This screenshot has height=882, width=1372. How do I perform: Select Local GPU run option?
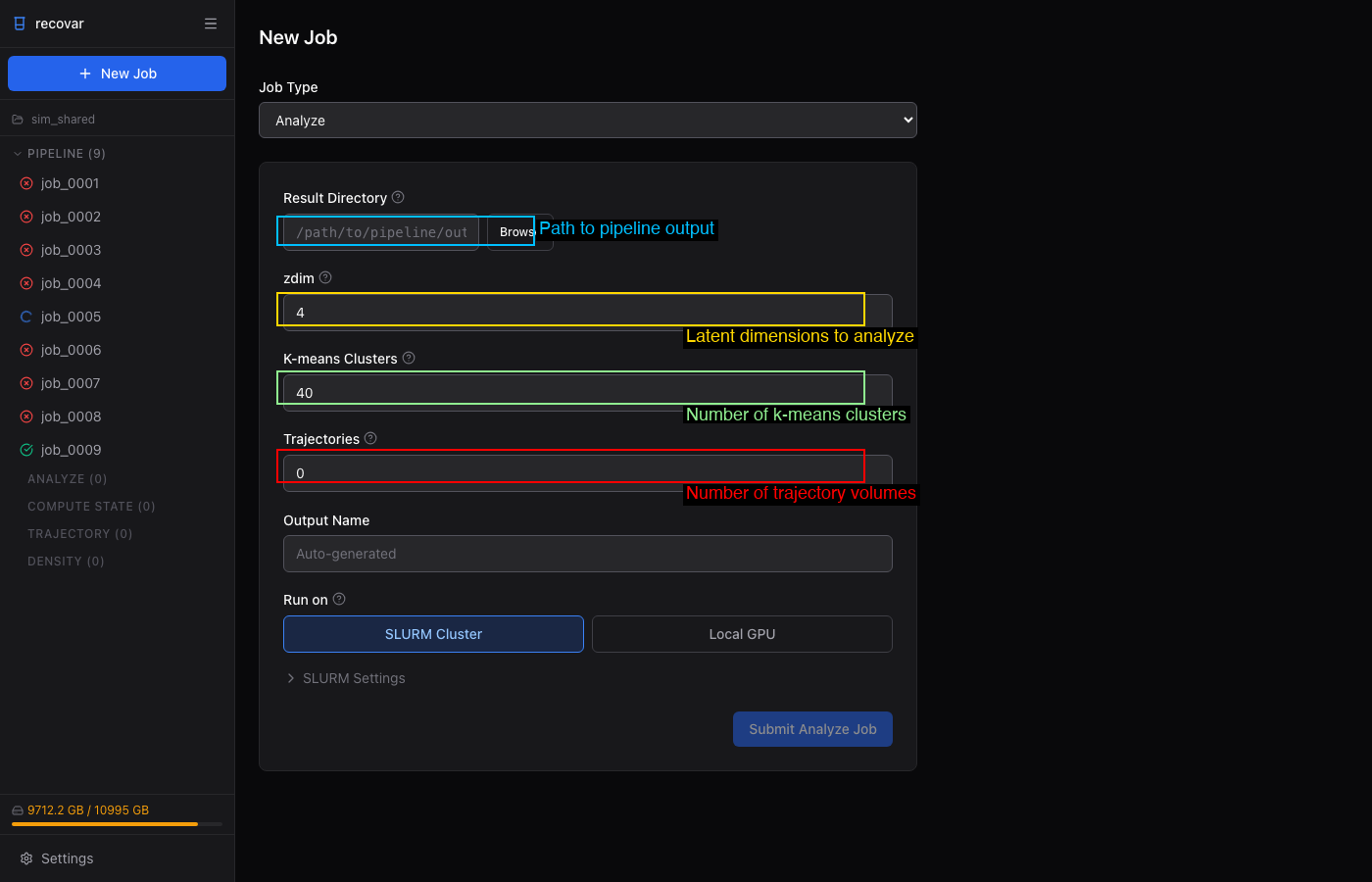(x=742, y=634)
